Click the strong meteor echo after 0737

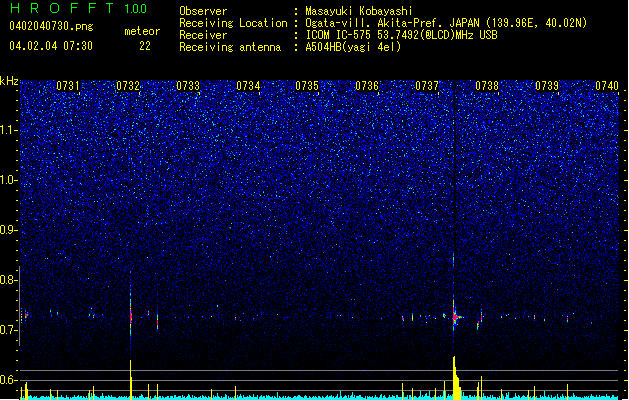tap(455, 317)
